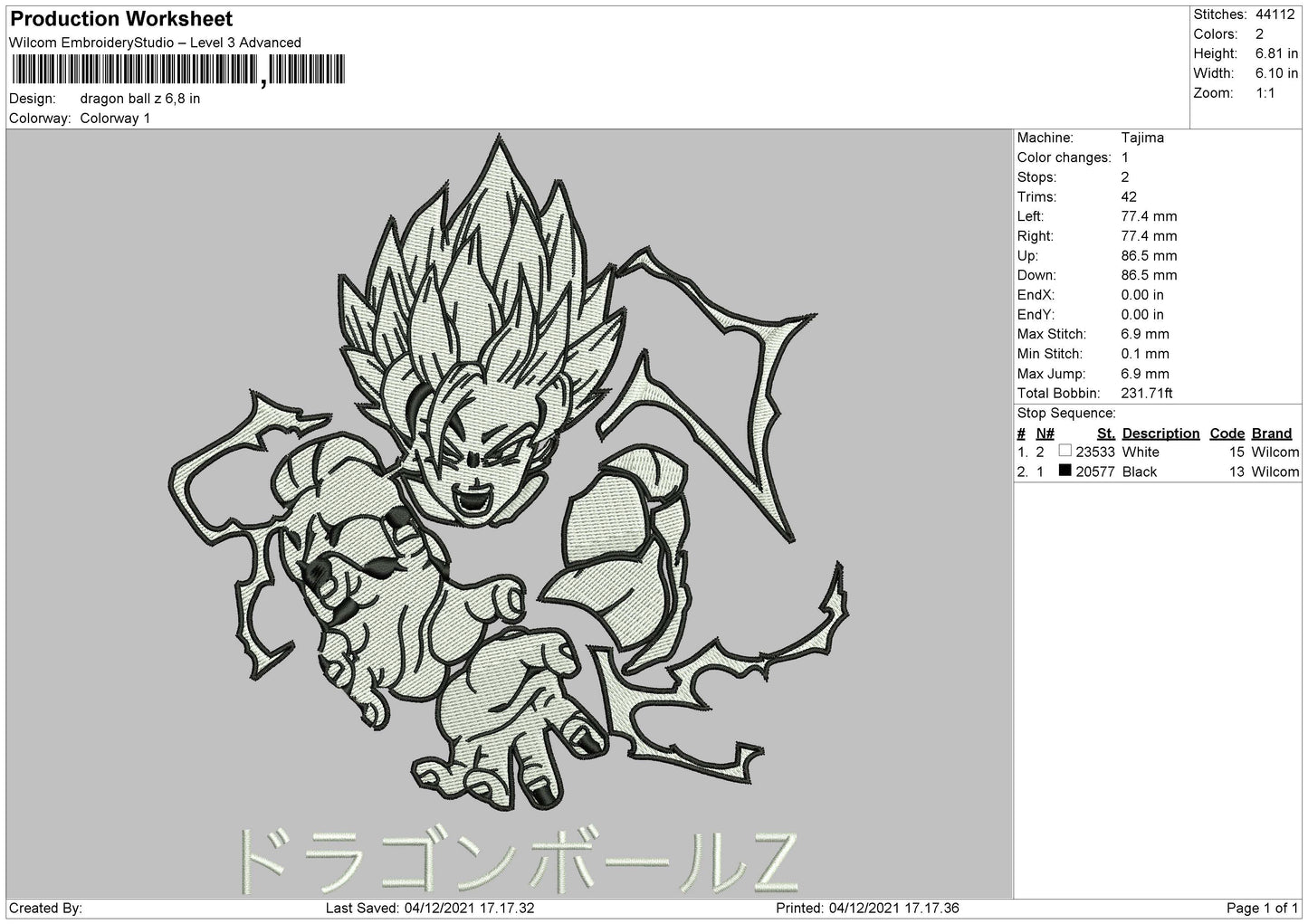
Task: Select the White row in Stop Sequence
Action: pyautogui.click(x=1157, y=452)
